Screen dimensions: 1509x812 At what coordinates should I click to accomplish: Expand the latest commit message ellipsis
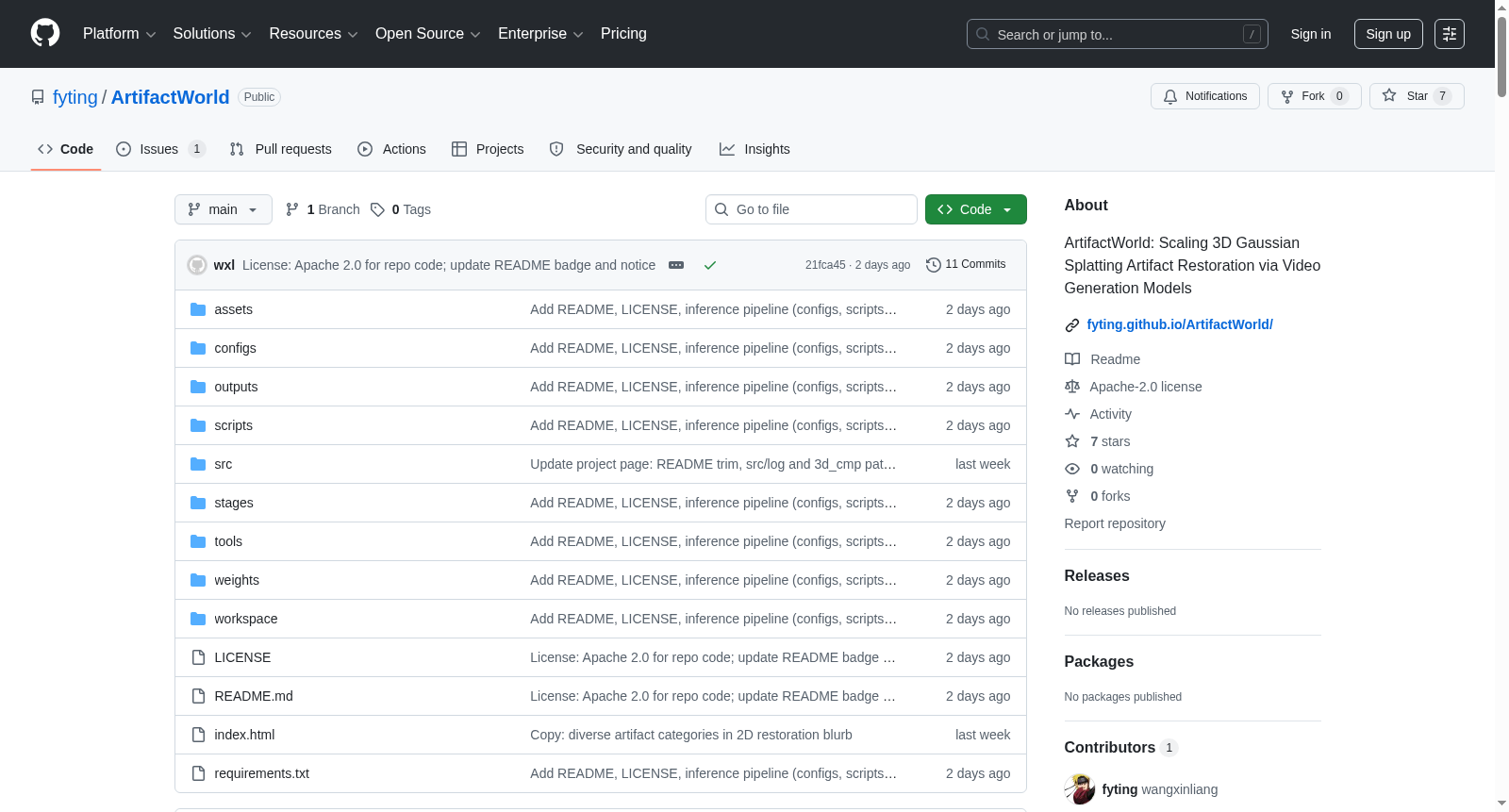coord(676,265)
